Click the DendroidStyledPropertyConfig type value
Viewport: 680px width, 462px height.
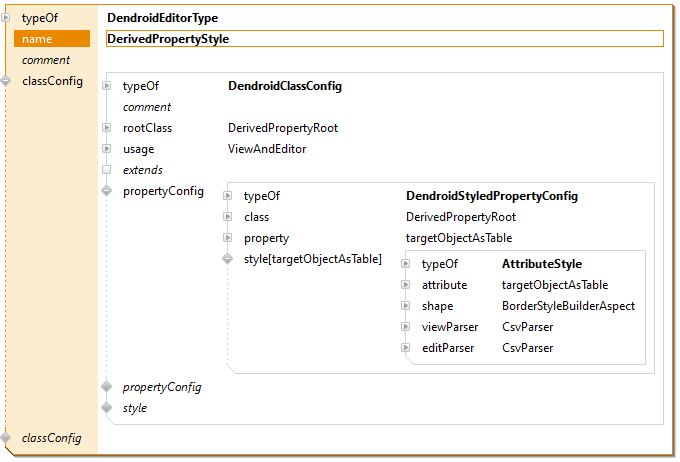(x=491, y=196)
